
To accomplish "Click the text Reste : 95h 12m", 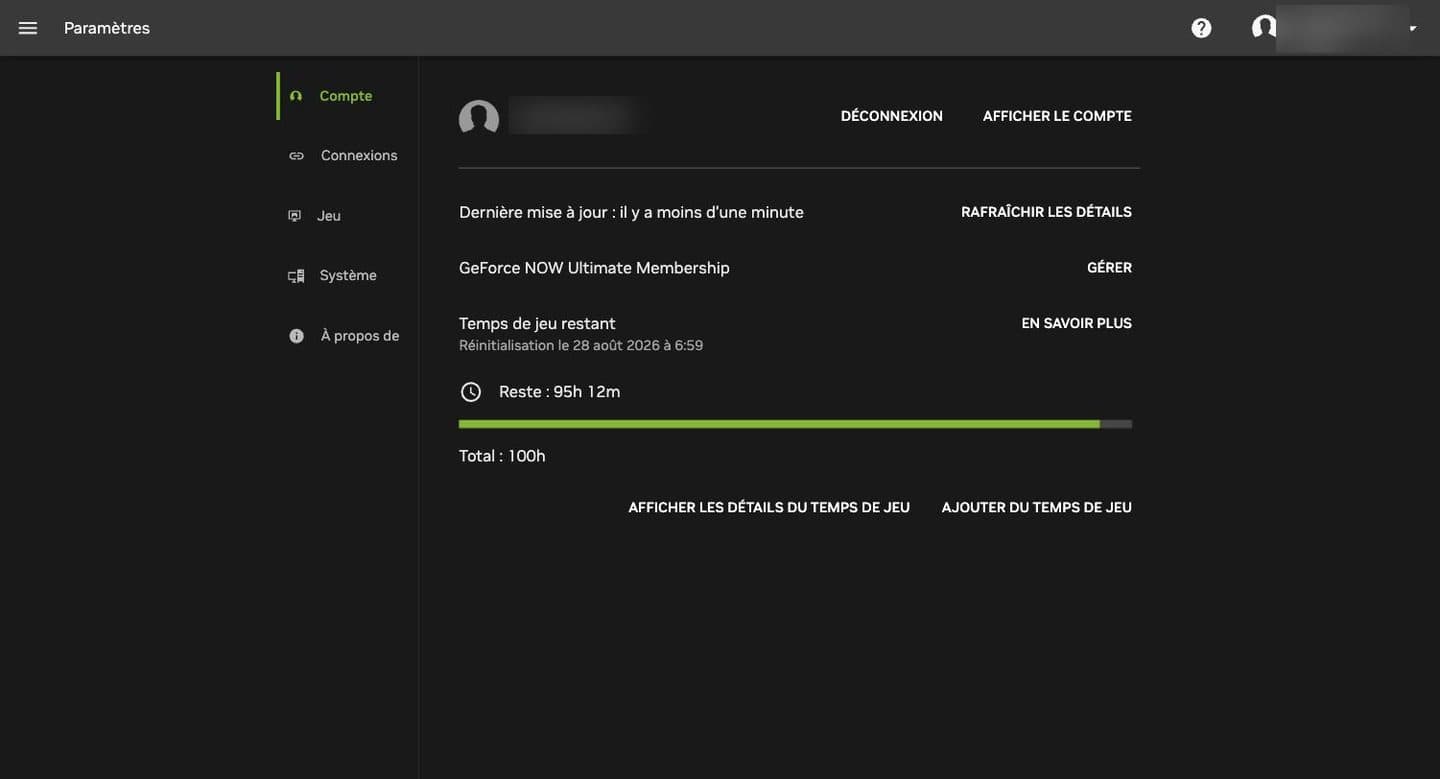I will click(x=559, y=392).
